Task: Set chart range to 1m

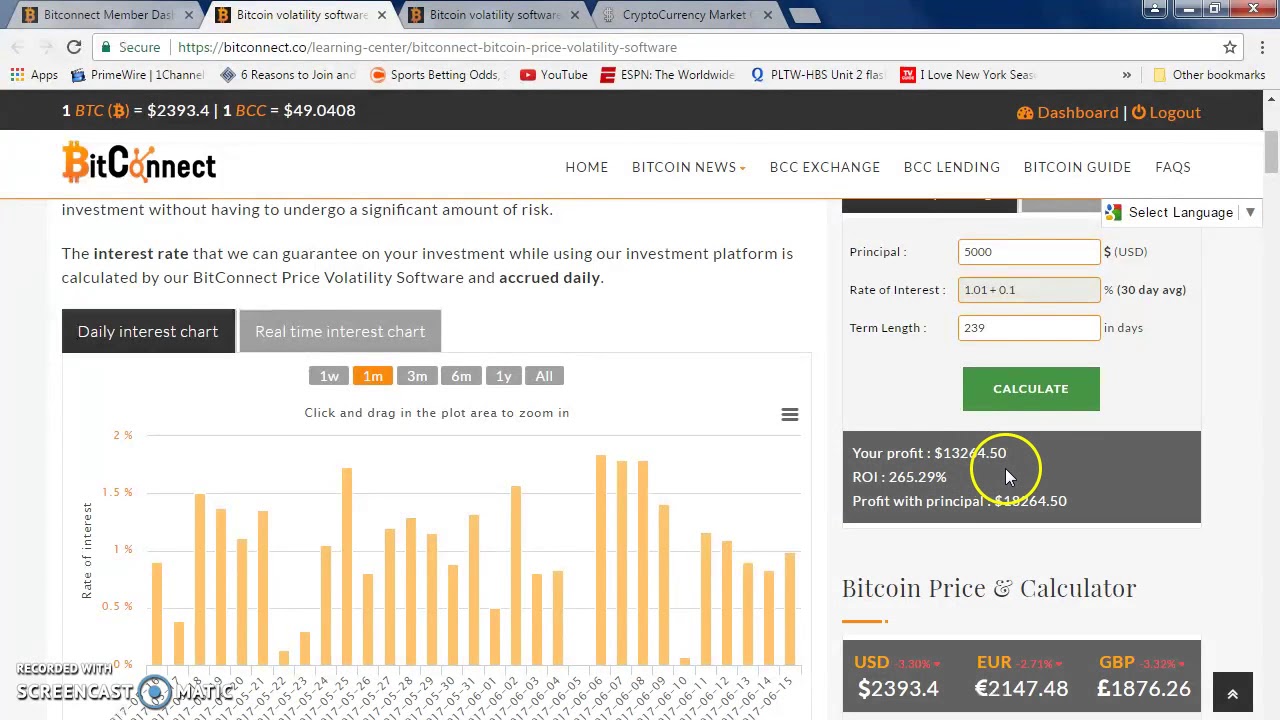Action: (372, 376)
